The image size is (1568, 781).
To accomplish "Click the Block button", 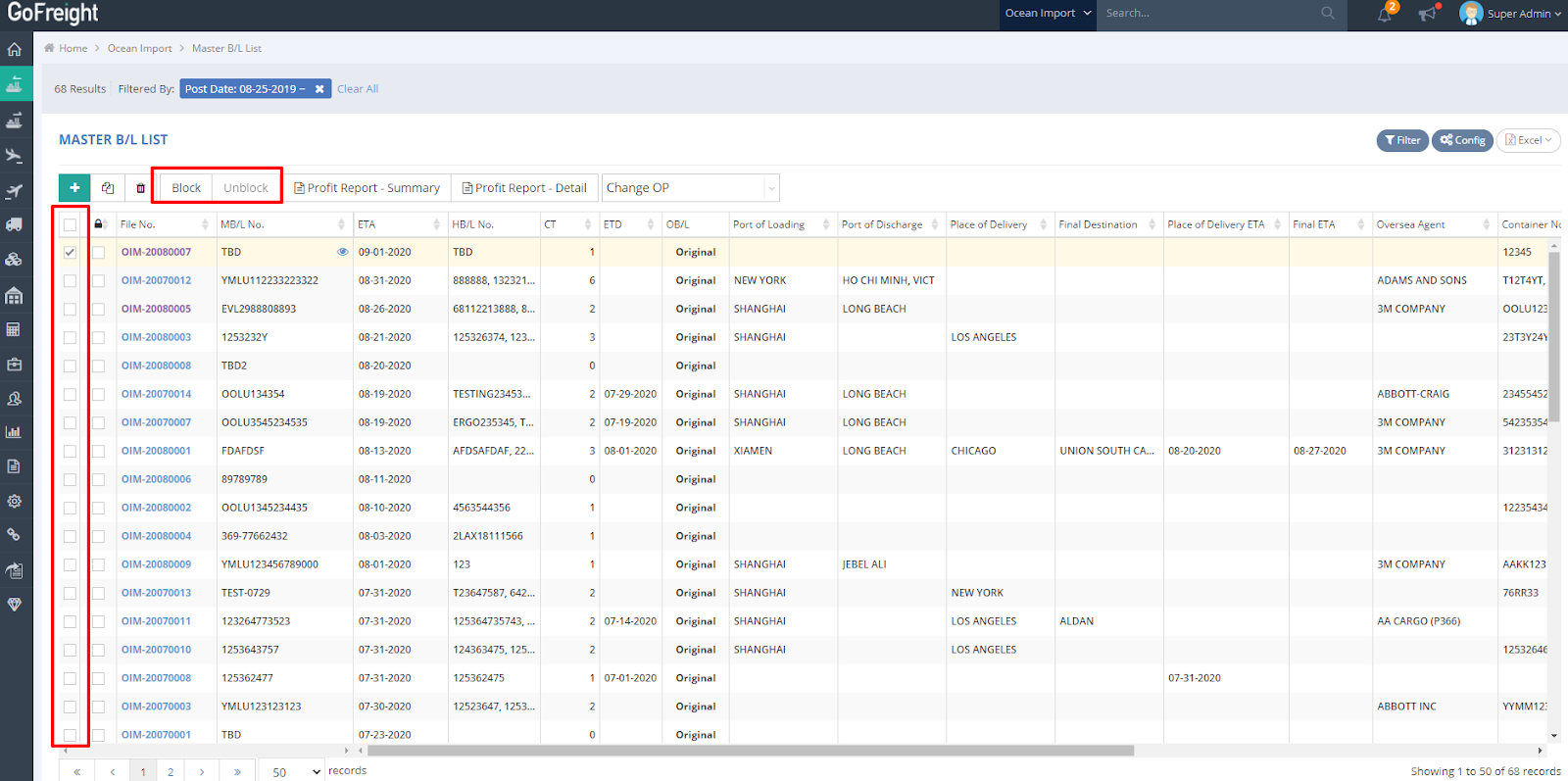I will [186, 187].
